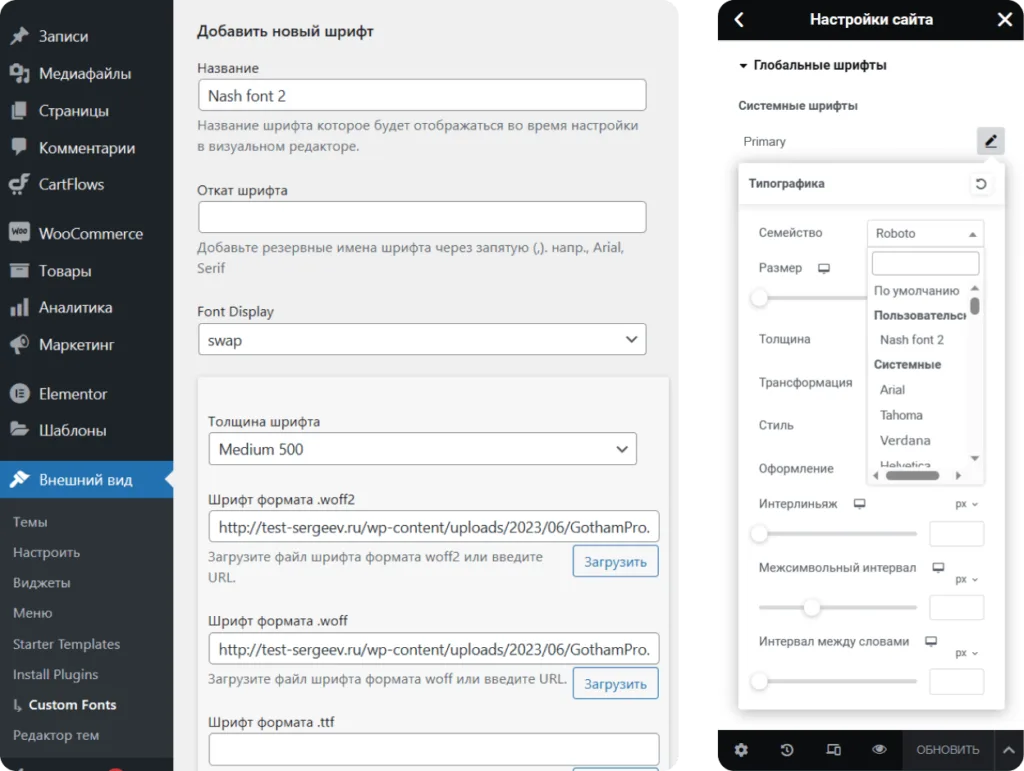This screenshot has height=771, width=1024.
Task: Click the Название font name field
Action: click(422, 96)
